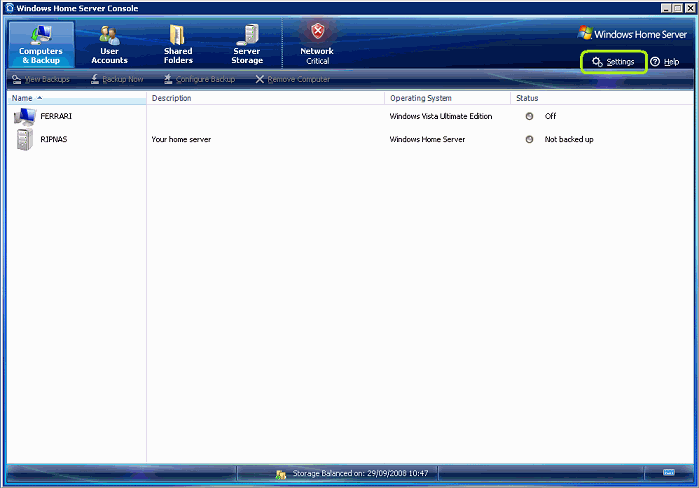Click View Backups toolbar button

pyautogui.click(x=41, y=79)
